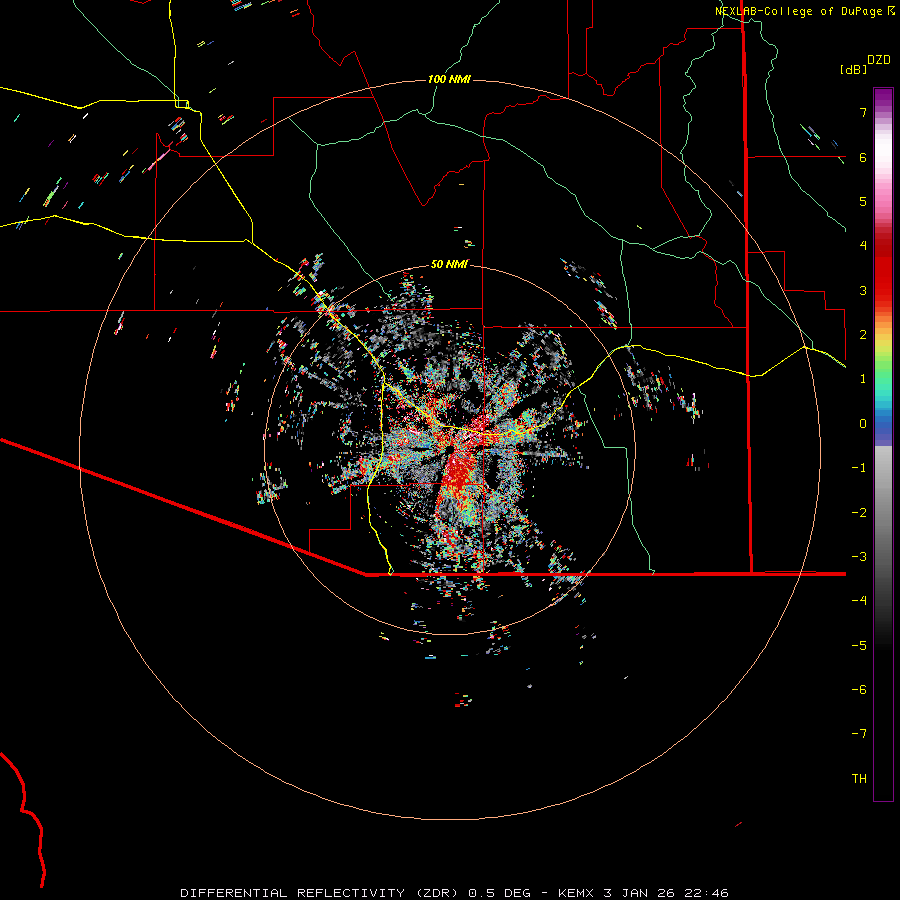Click the -4 dB value on color scale
The image size is (900, 900).
[859, 601]
